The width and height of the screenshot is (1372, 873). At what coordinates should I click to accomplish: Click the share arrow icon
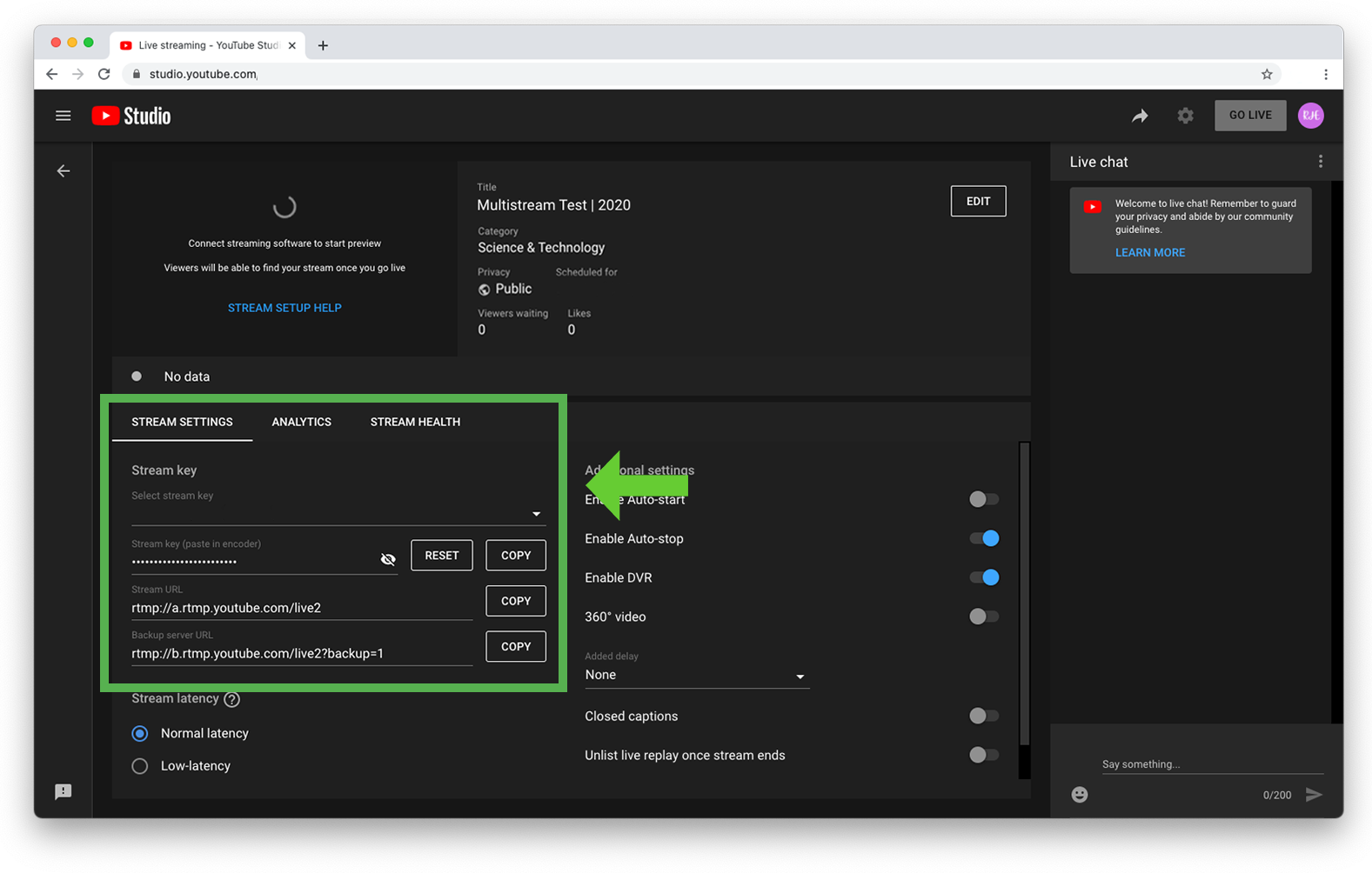(x=1140, y=116)
